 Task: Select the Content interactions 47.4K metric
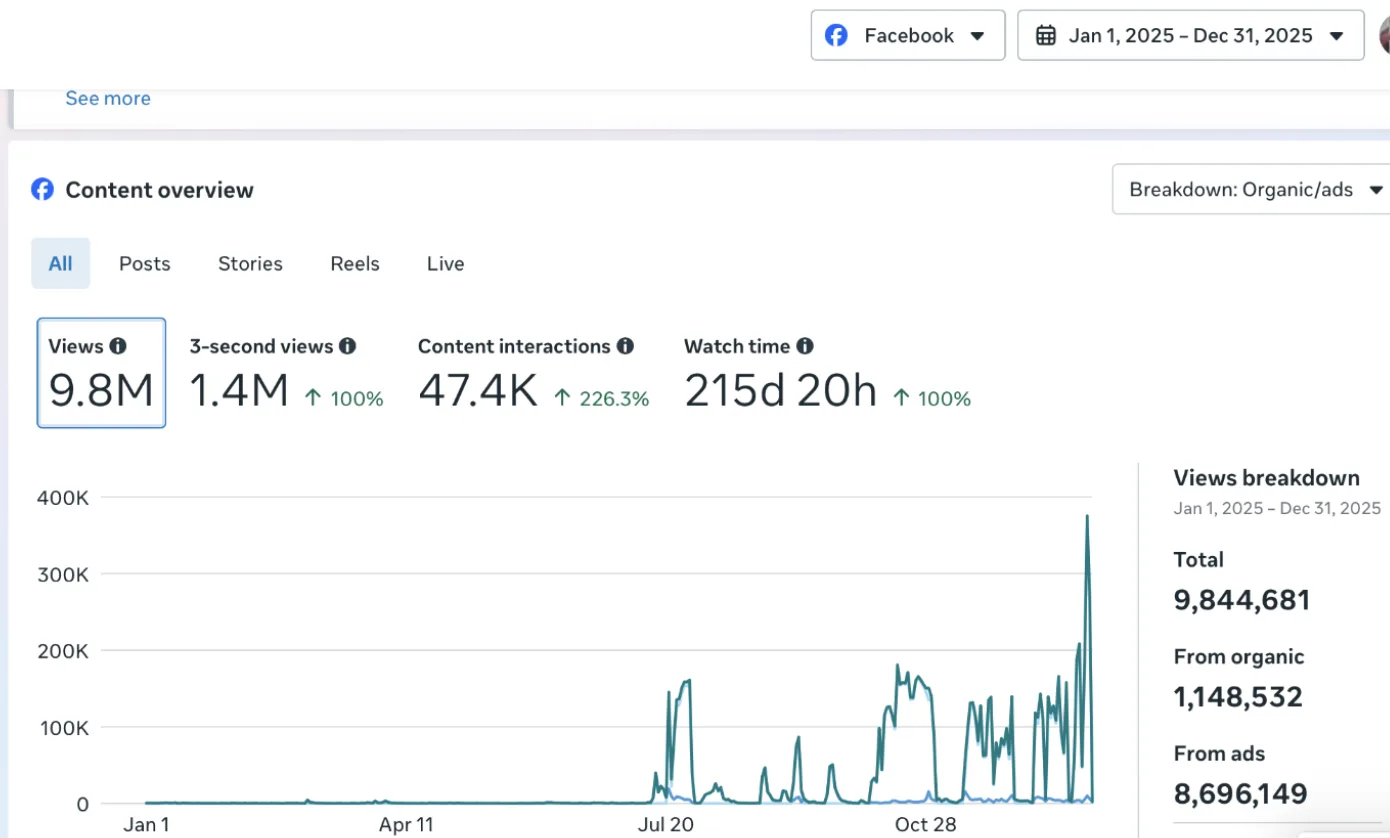point(533,373)
